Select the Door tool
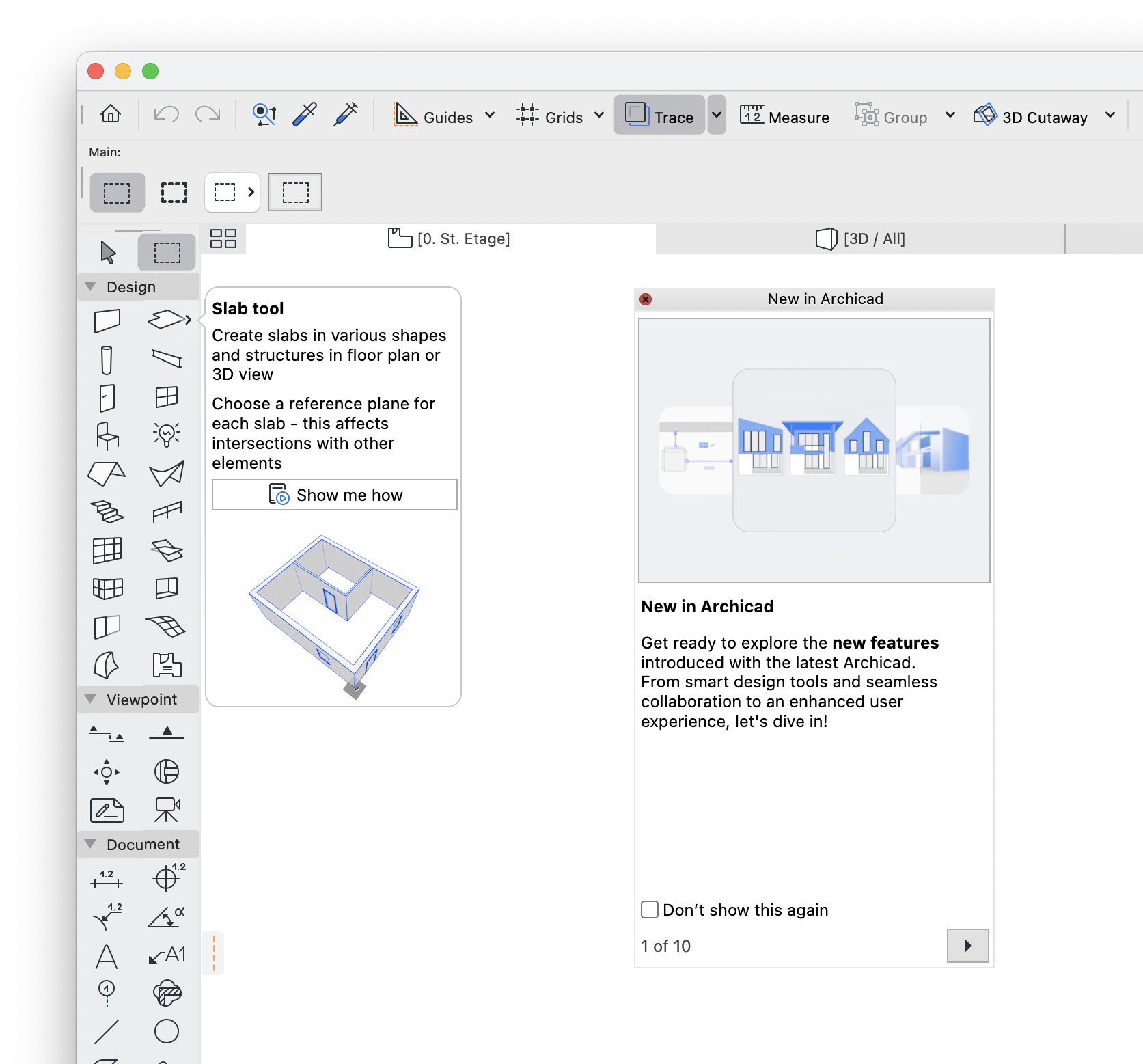Viewport: 1143px width, 1064px height. (107, 398)
